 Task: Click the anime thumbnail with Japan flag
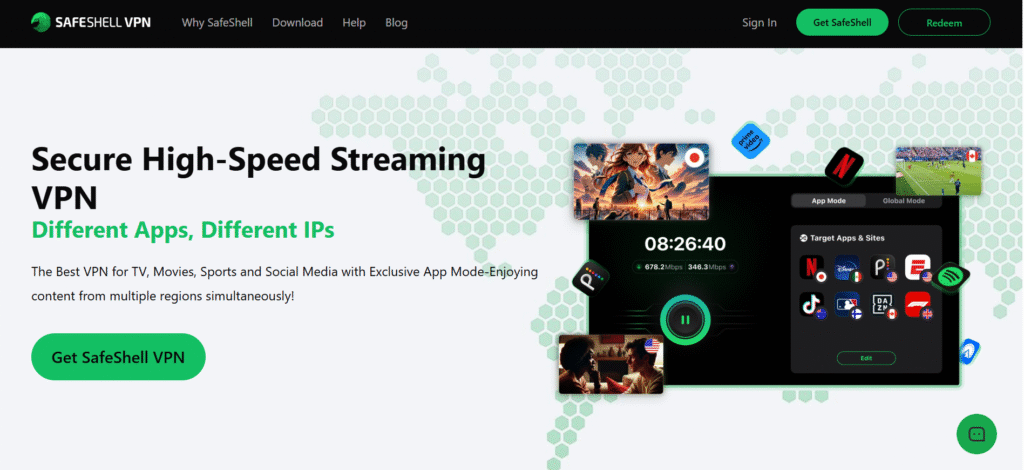tap(641, 181)
